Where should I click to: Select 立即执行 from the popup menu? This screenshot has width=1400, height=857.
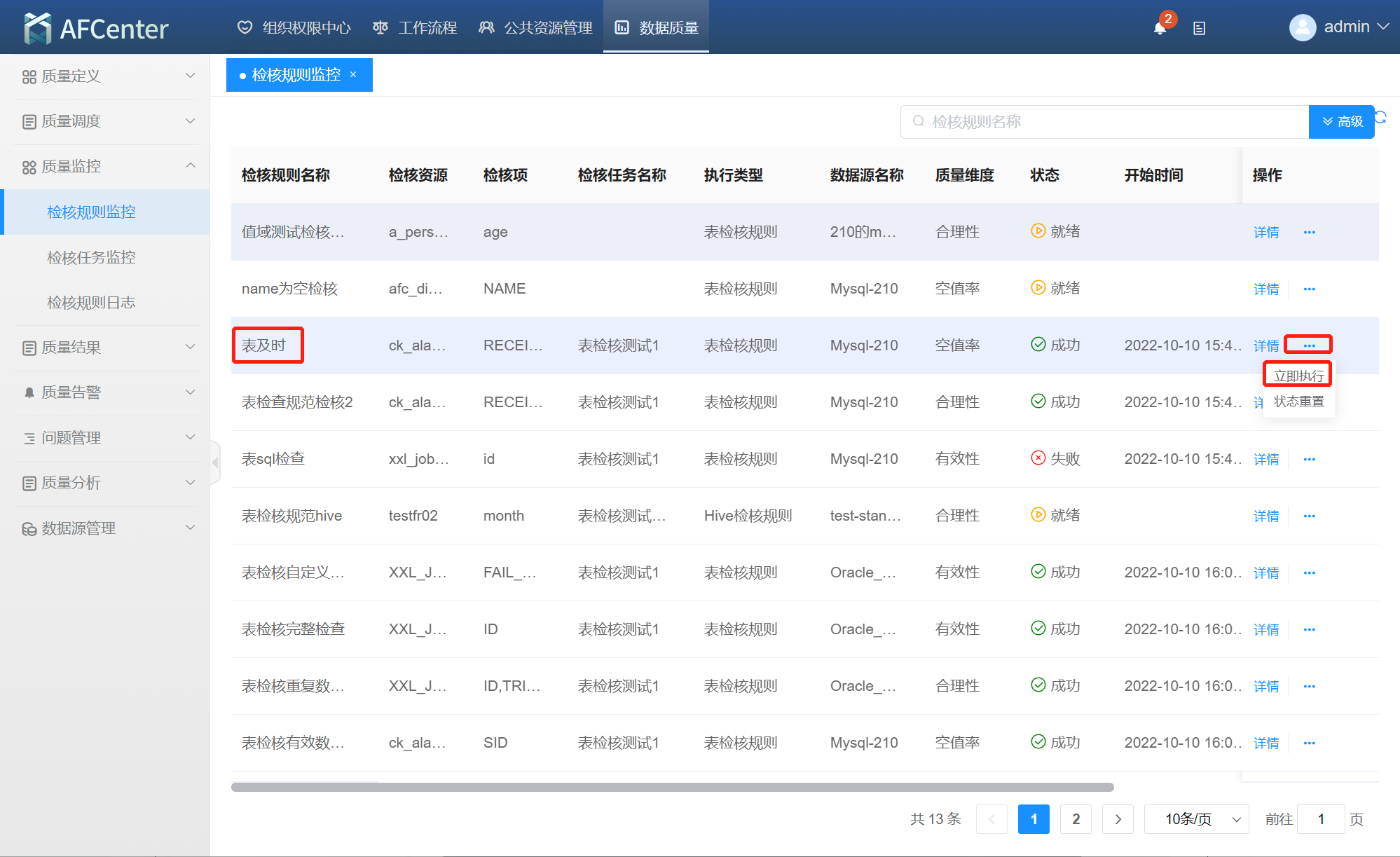[1298, 376]
